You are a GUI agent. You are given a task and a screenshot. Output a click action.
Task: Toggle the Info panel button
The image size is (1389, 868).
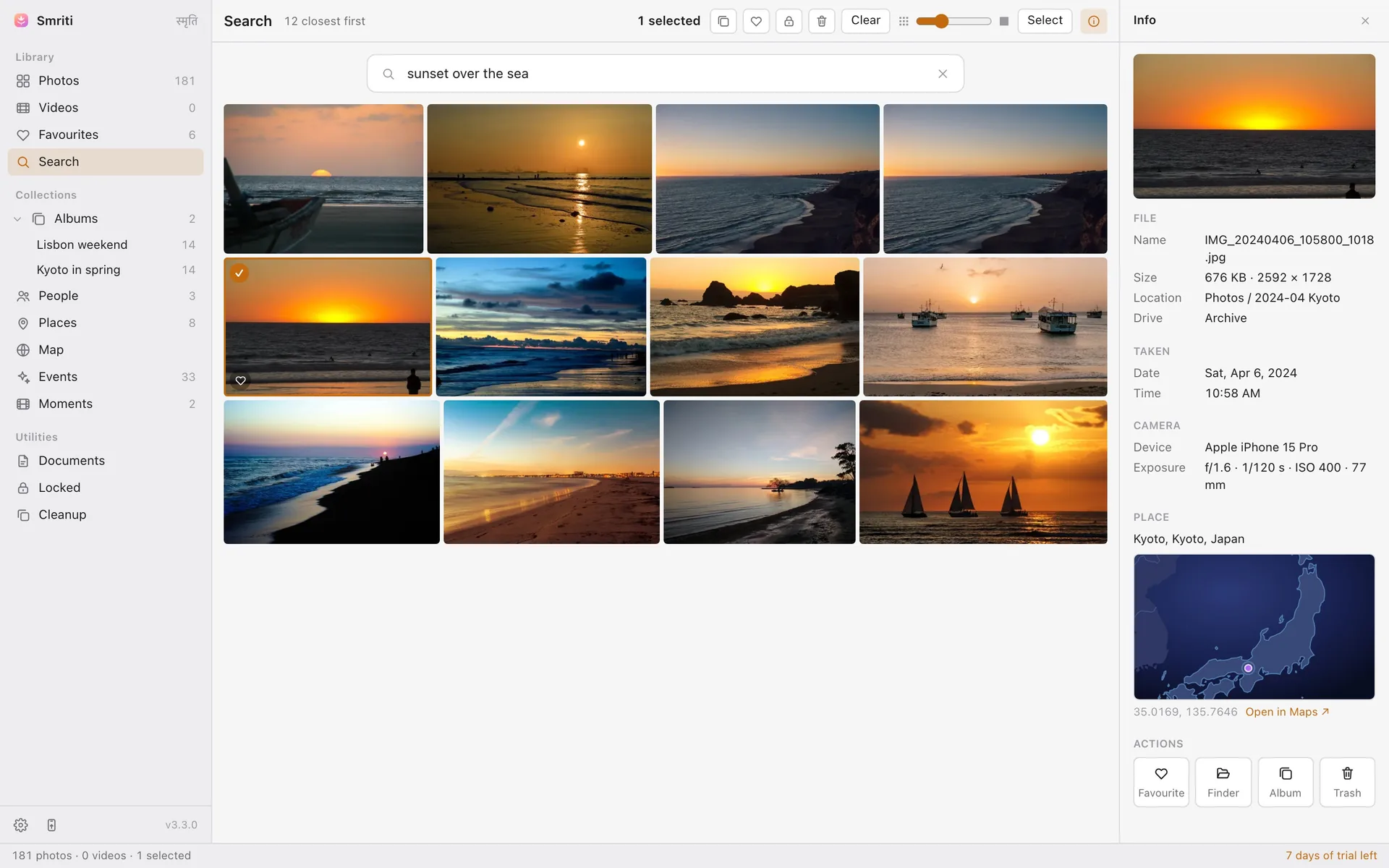point(1094,21)
